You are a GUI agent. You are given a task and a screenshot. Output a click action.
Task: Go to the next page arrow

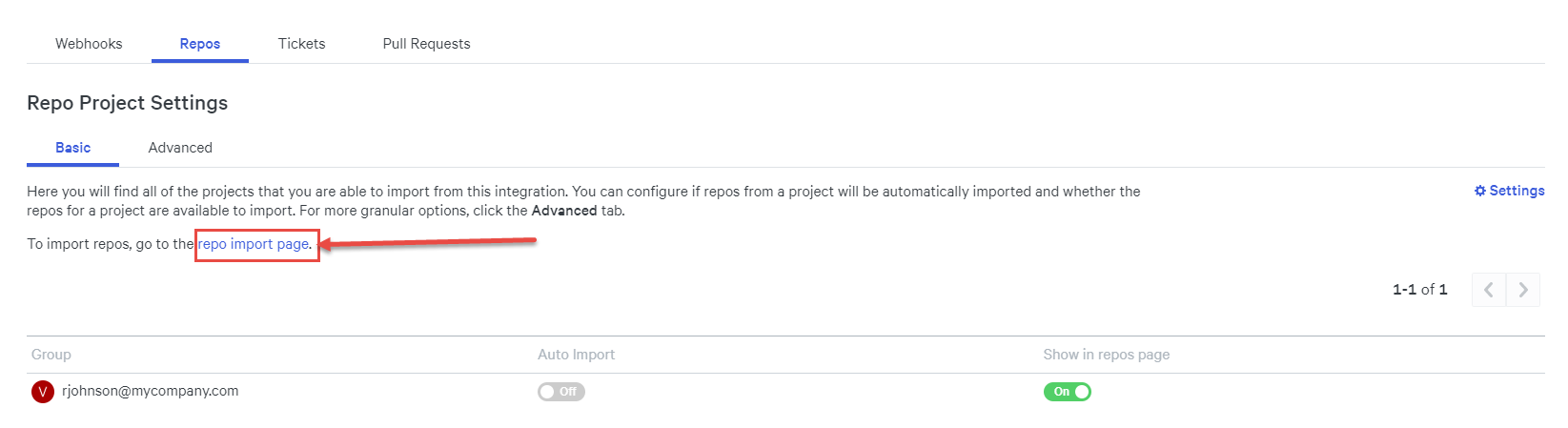[1523, 289]
